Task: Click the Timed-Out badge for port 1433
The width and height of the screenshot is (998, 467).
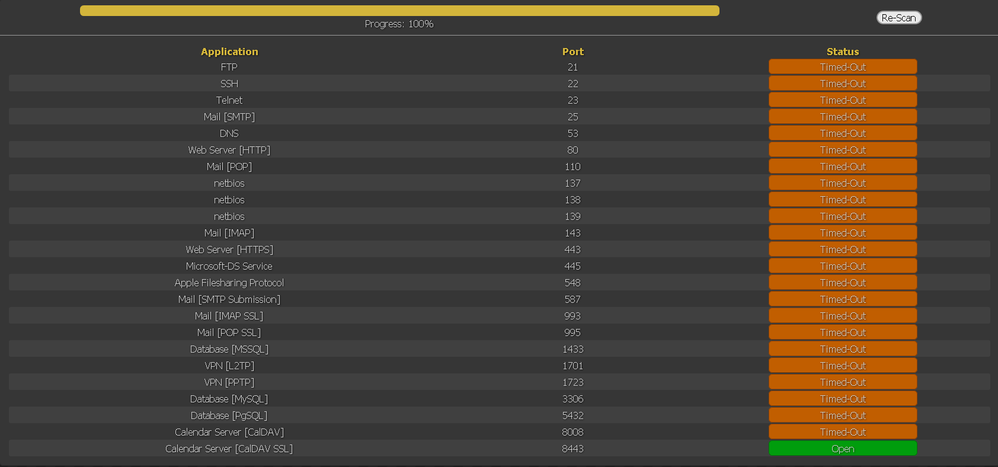Action: click(x=843, y=349)
